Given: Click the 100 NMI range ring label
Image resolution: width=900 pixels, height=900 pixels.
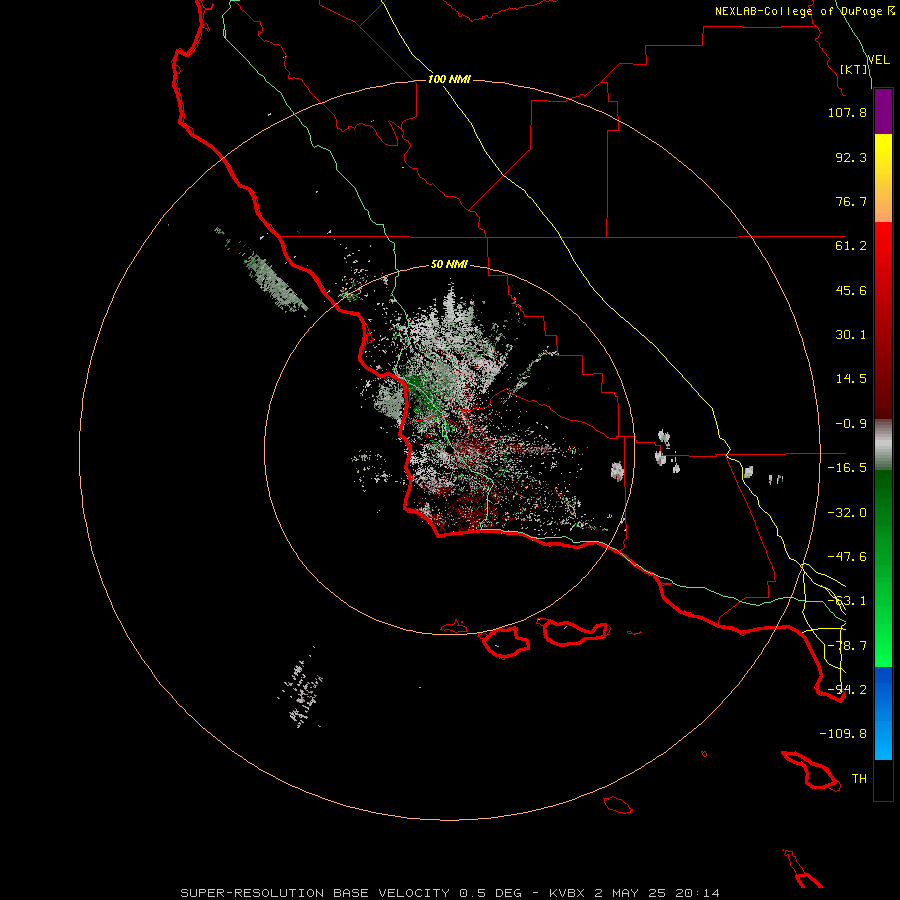Looking at the screenshot, I should coord(449,79).
